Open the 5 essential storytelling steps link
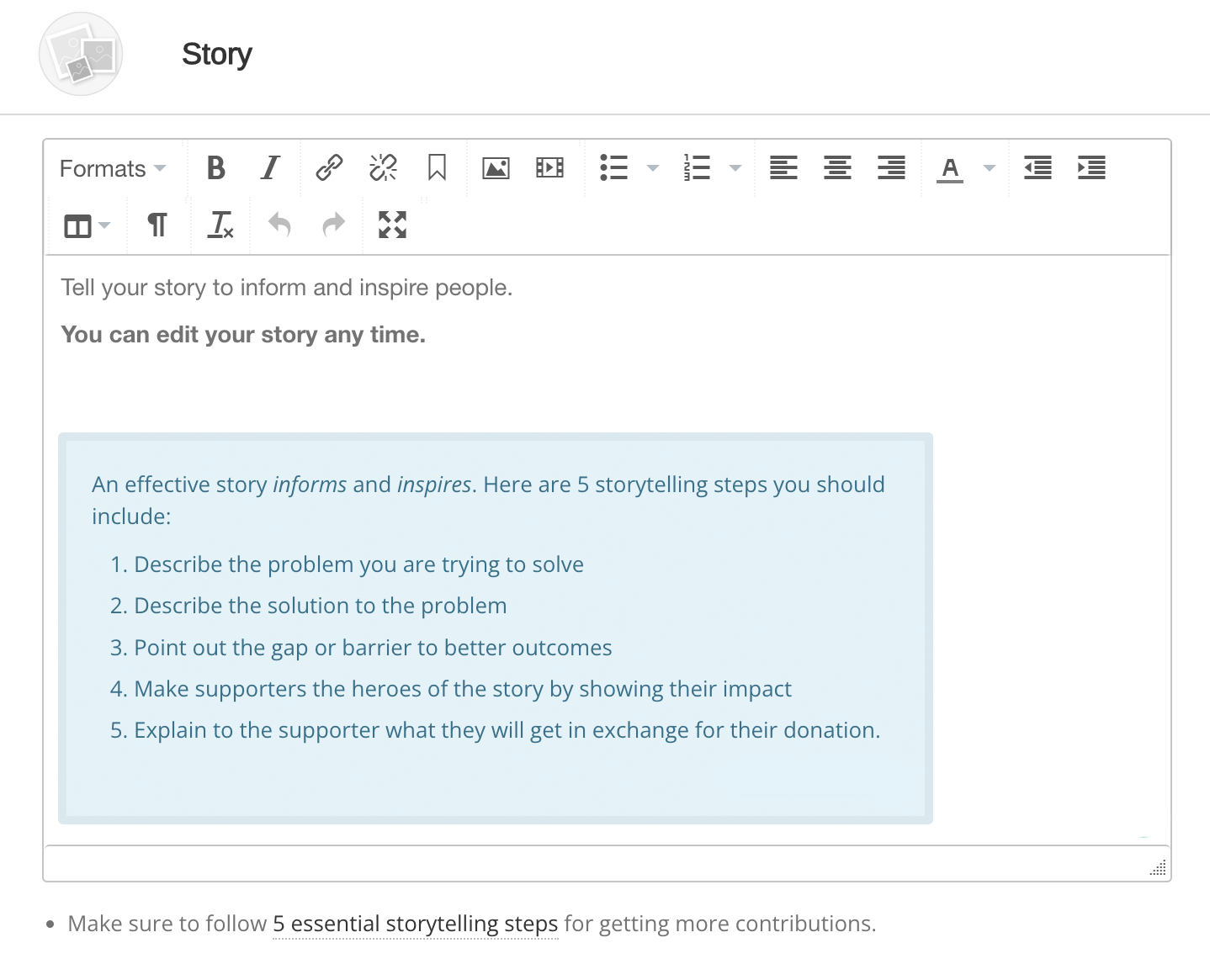This screenshot has width=1210, height=980. click(x=415, y=924)
